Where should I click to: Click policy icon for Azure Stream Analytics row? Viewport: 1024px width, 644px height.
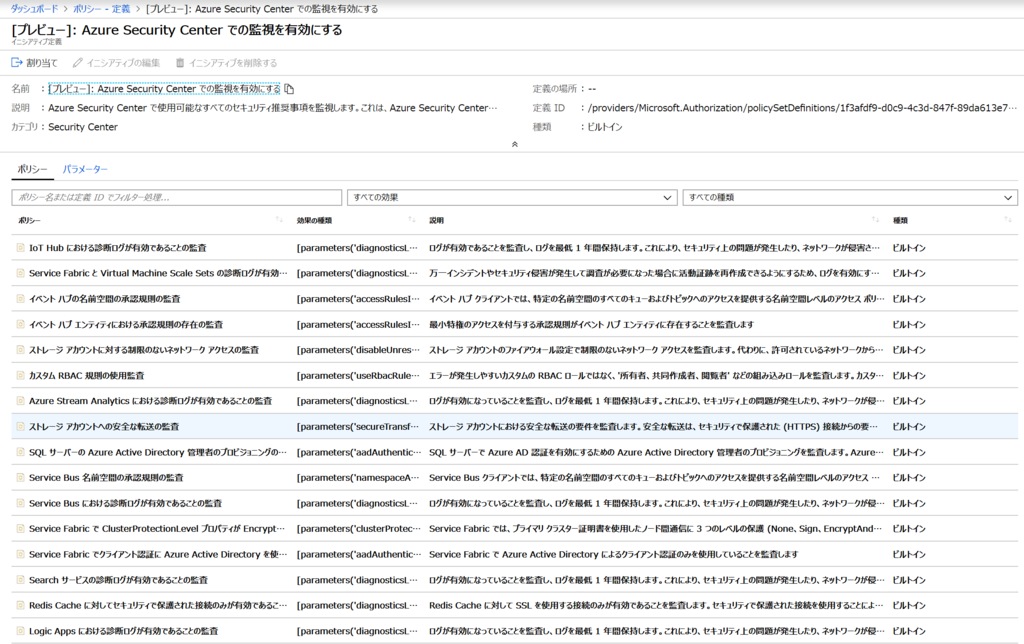point(20,401)
